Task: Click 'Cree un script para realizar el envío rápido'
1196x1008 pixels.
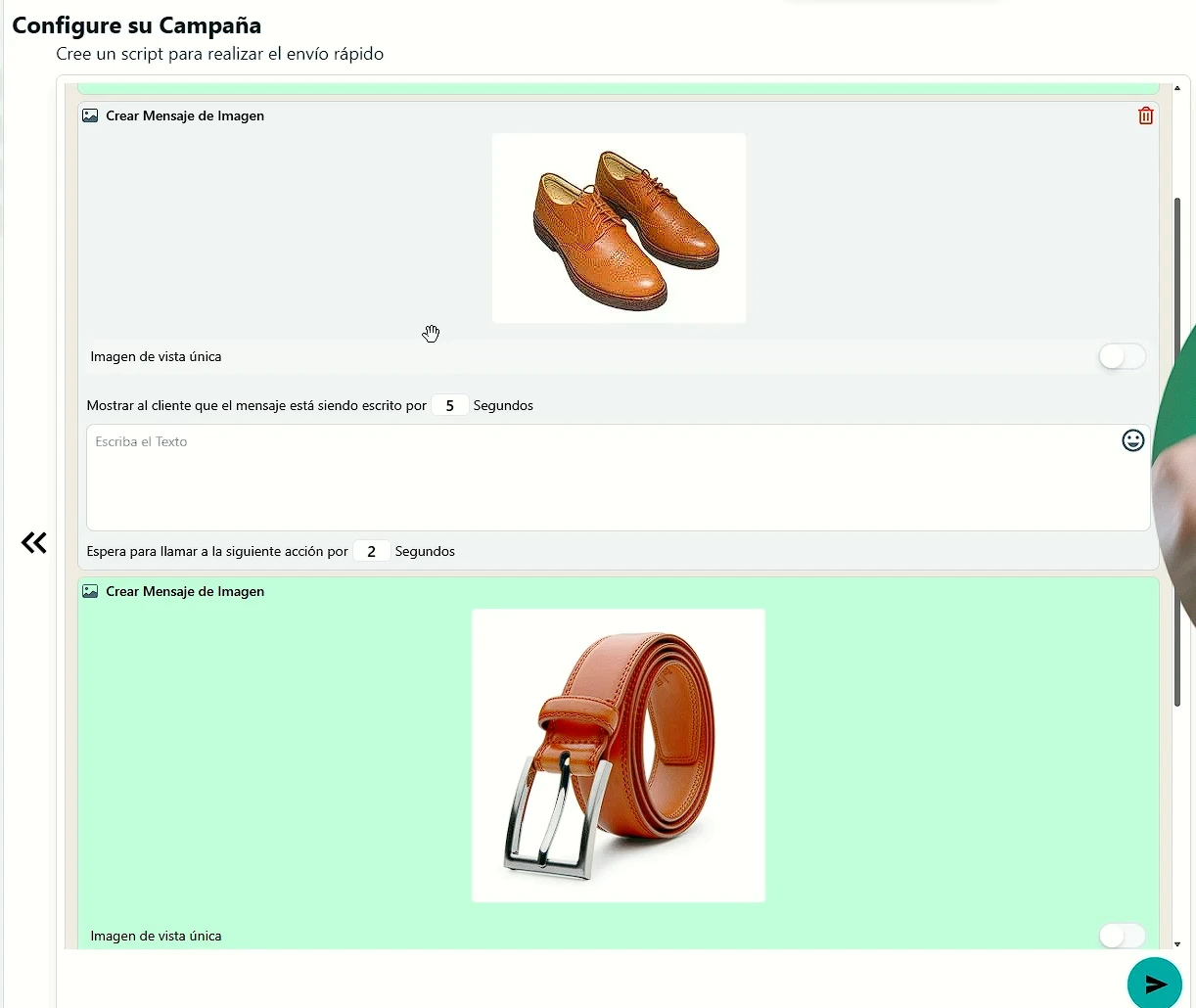Action: [220, 54]
